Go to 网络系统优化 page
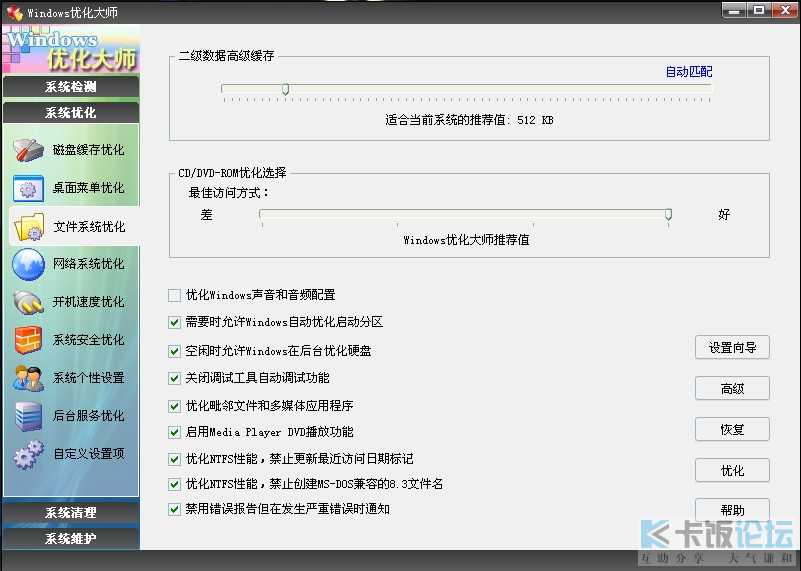Screen dimensions: 801x571 coord(88,264)
